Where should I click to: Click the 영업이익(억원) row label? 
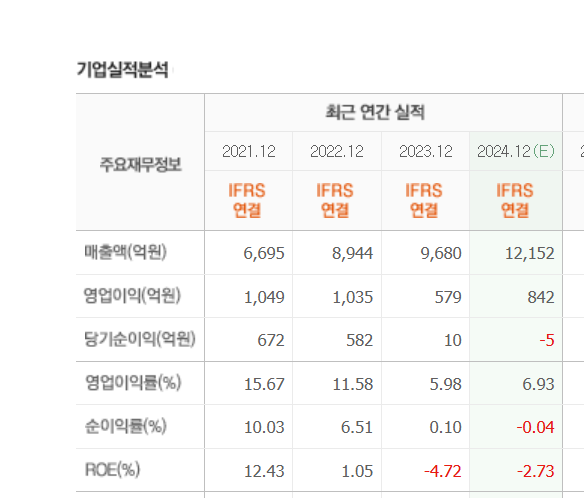tap(132, 296)
